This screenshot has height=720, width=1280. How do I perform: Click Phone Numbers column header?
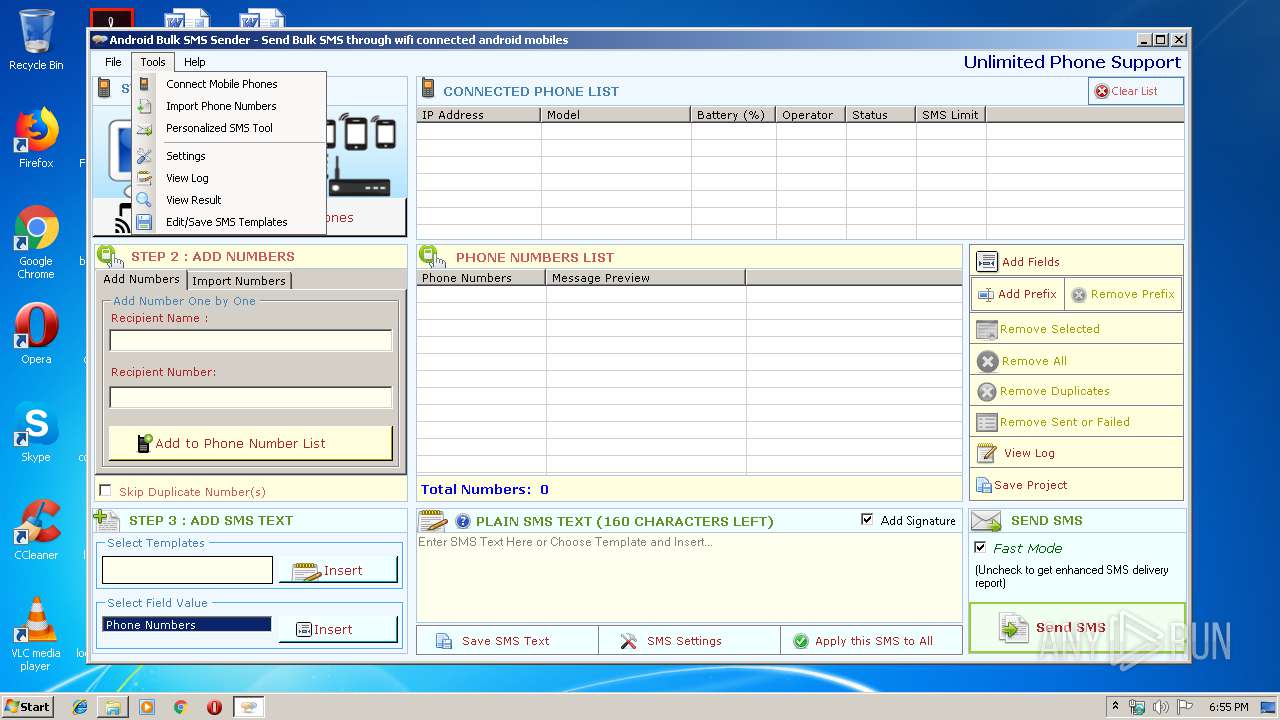point(481,278)
